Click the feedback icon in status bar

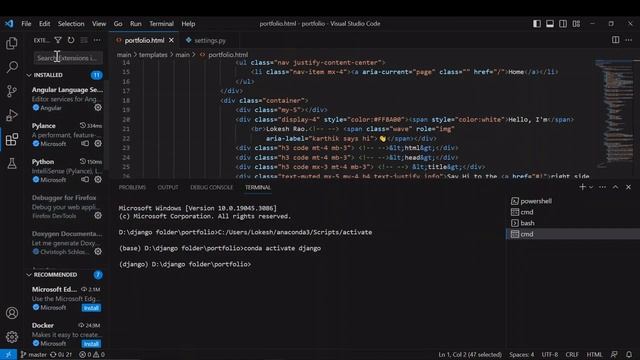pos(614,354)
